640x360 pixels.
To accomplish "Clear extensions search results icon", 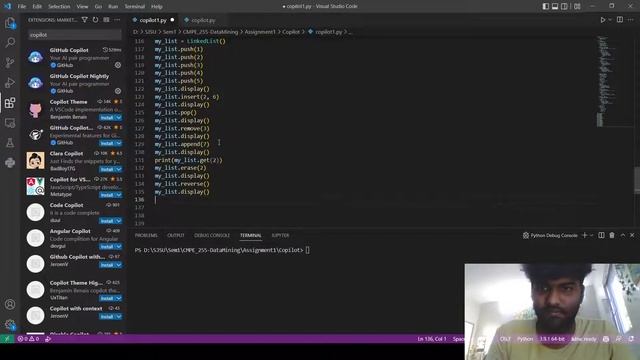I will tap(106, 20).
